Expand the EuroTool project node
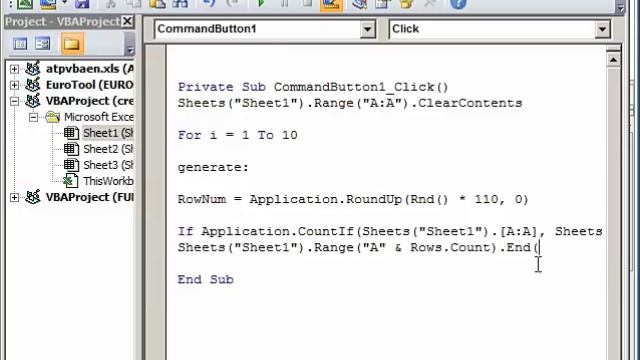The image size is (640, 360). 14,85
